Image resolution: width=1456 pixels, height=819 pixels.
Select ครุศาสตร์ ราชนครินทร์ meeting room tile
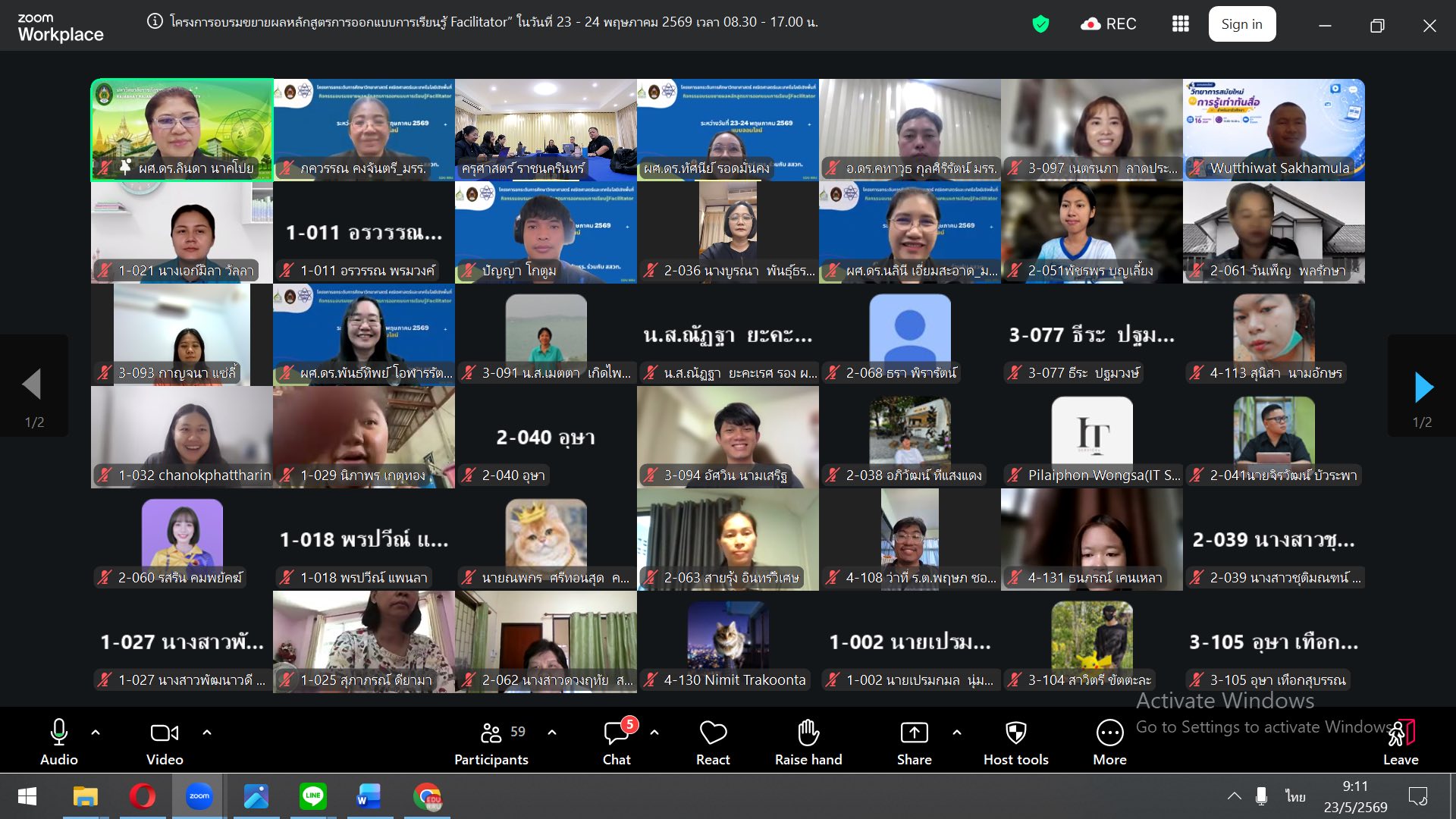point(546,130)
